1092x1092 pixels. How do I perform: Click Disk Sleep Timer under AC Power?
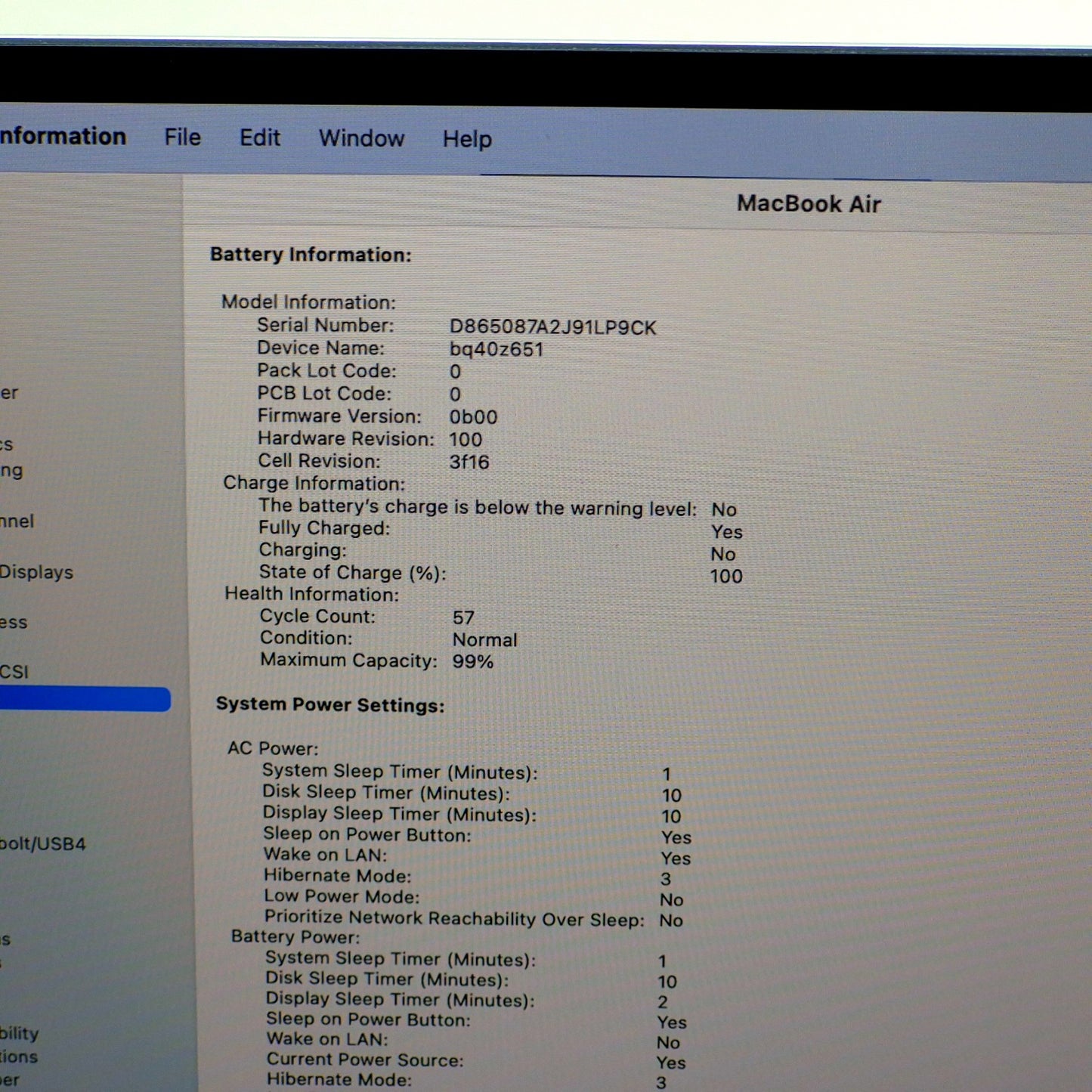click(x=386, y=793)
